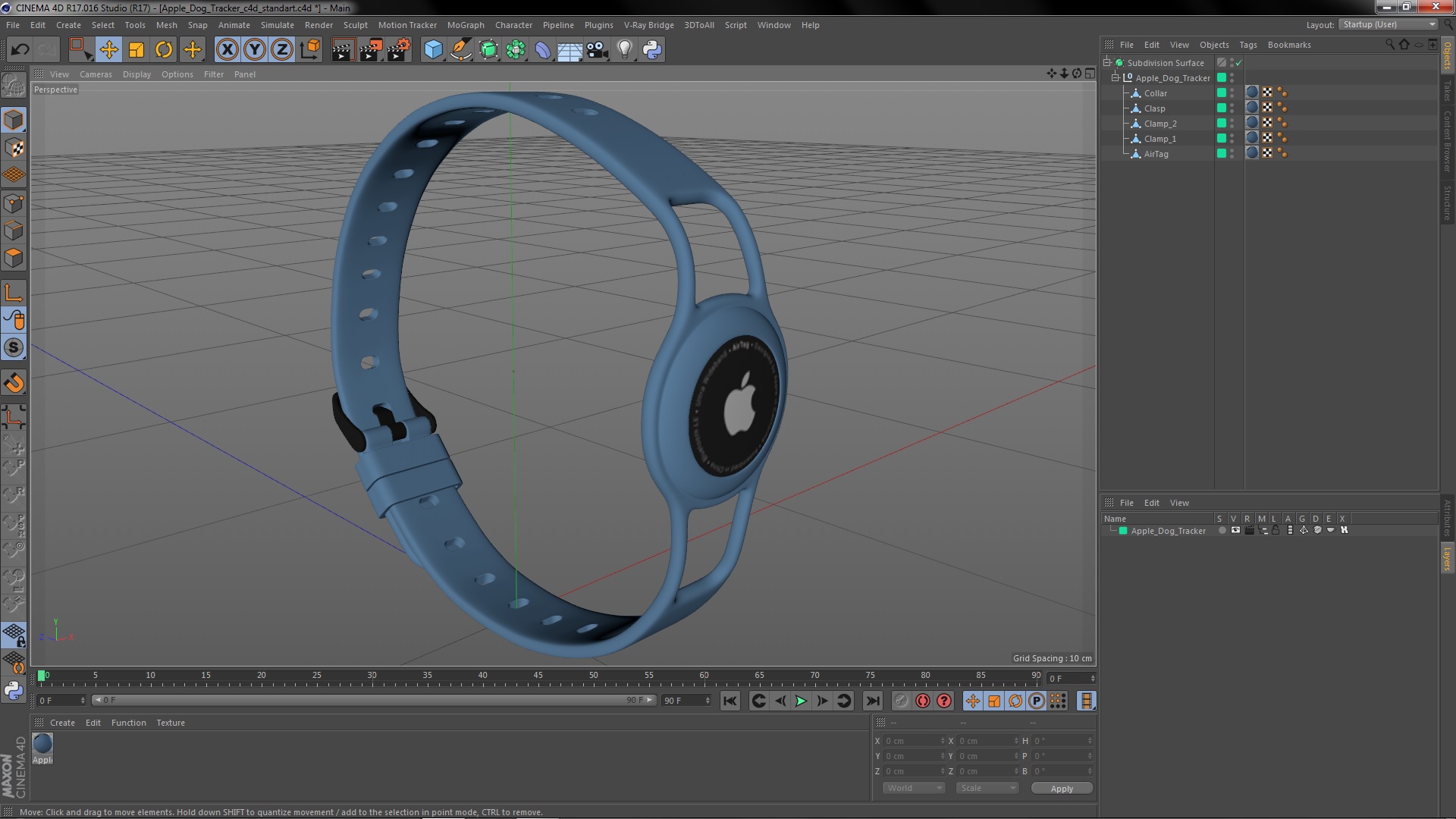The image size is (1456, 819).
Task: Open the material manager Texture menu
Action: pyautogui.click(x=171, y=723)
